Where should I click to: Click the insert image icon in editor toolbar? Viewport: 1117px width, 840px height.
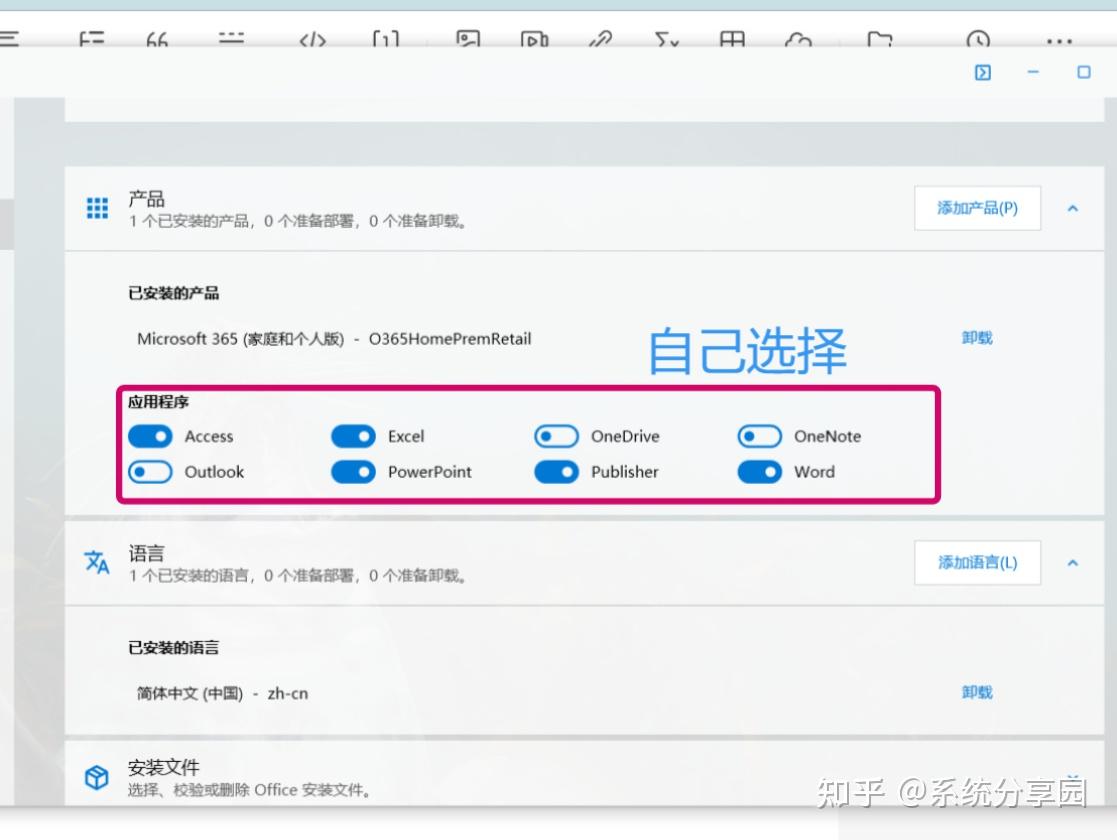[x=468, y=38]
